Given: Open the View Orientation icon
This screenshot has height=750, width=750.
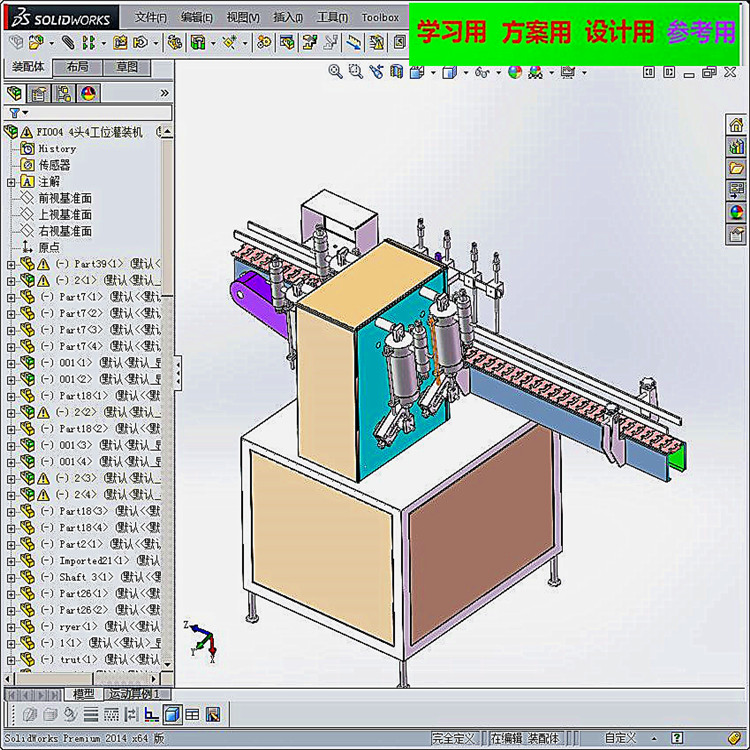Looking at the screenshot, I should click(418, 72).
